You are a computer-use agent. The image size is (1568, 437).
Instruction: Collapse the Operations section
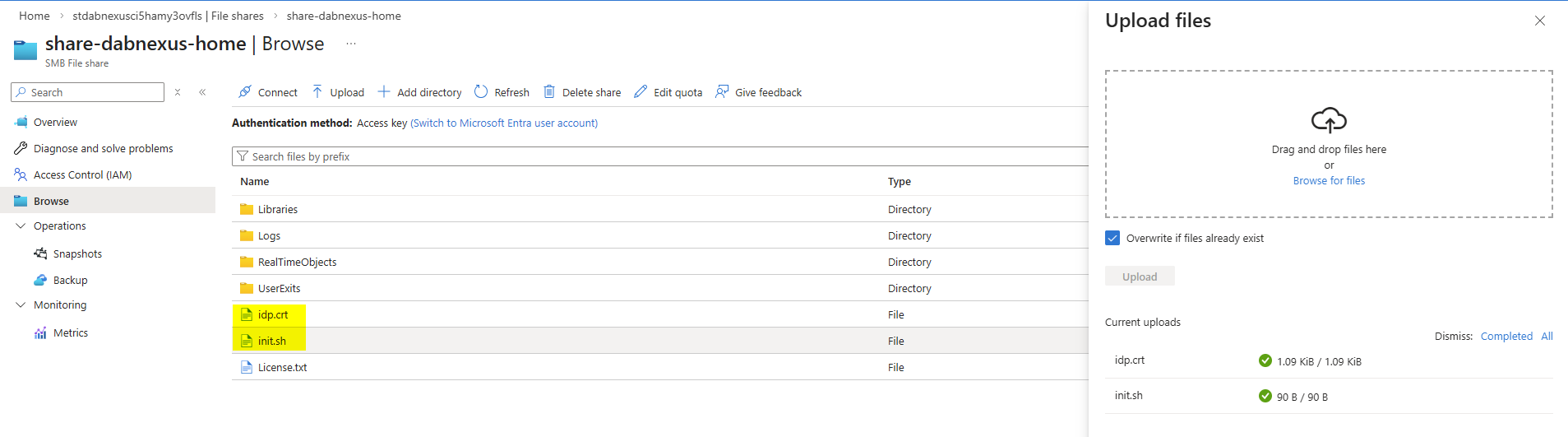[x=21, y=226]
